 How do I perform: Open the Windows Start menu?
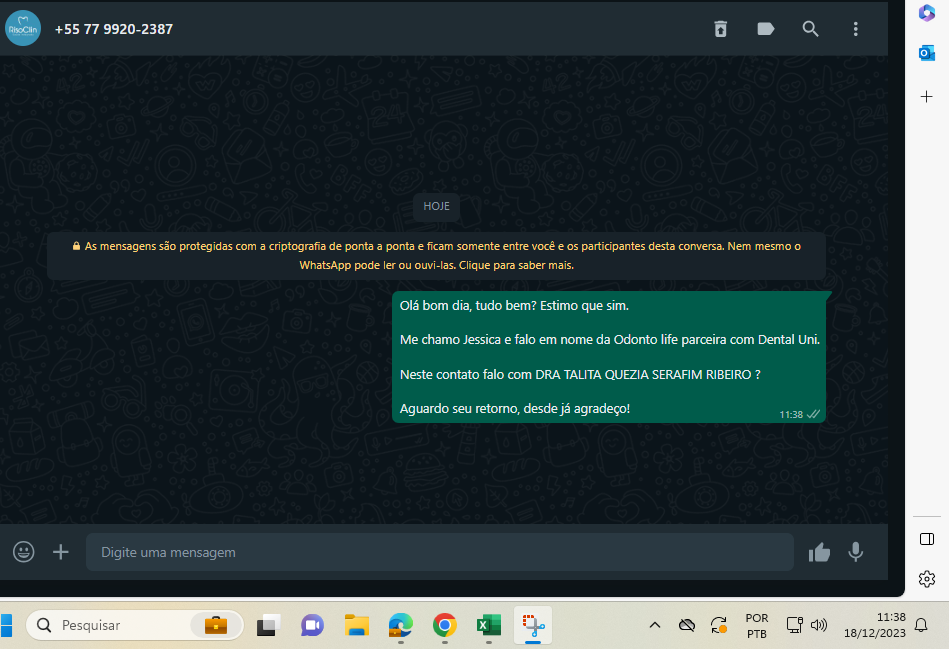click(x=6, y=625)
